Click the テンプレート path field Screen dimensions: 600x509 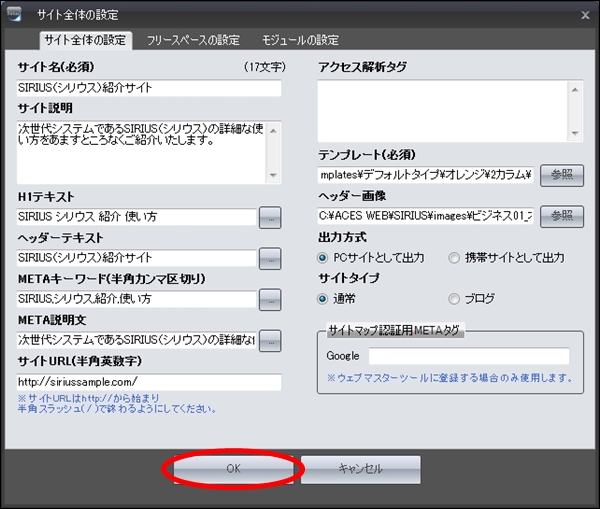(426, 175)
